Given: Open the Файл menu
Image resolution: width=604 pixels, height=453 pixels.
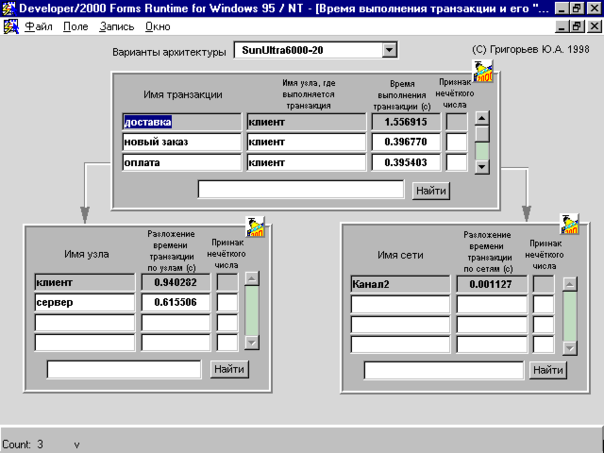Looking at the screenshot, I should coord(38,27).
